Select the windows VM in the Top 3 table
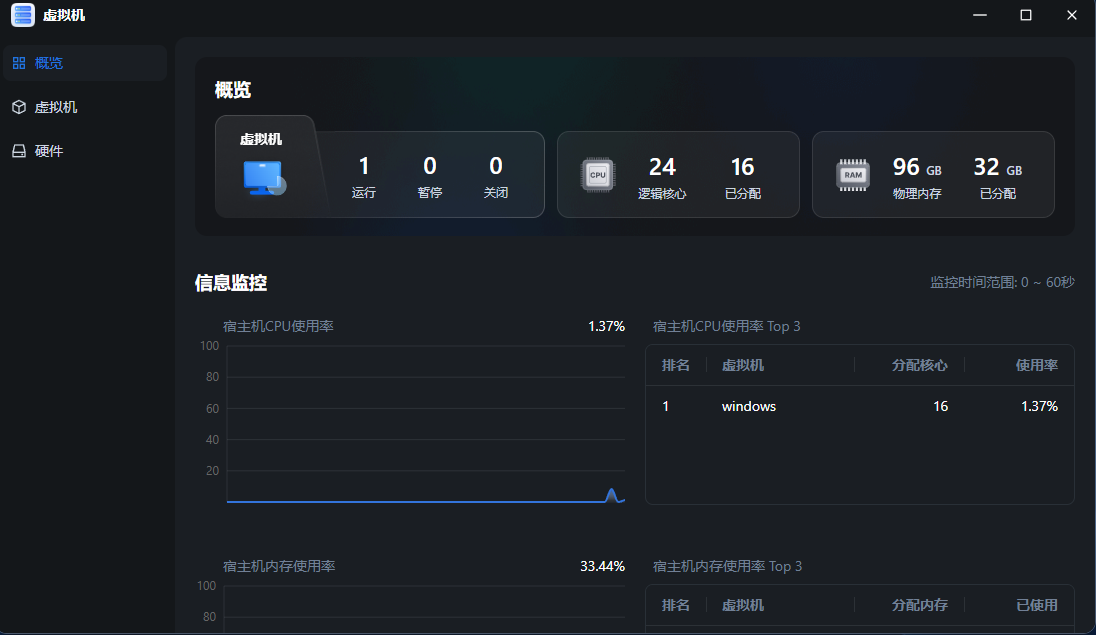 (748, 406)
